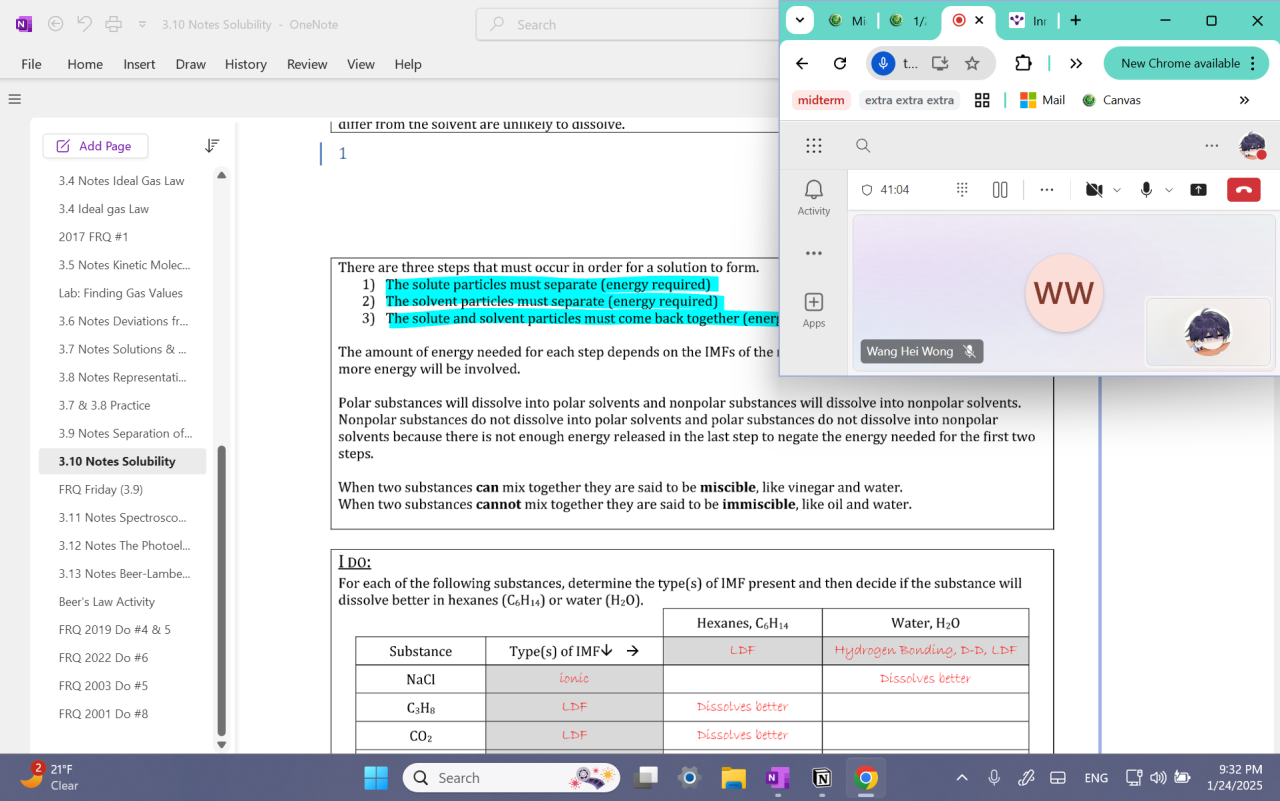Toggle the camera on or off
The width and height of the screenshot is (1280, 801).
[x=1094, y=190]
